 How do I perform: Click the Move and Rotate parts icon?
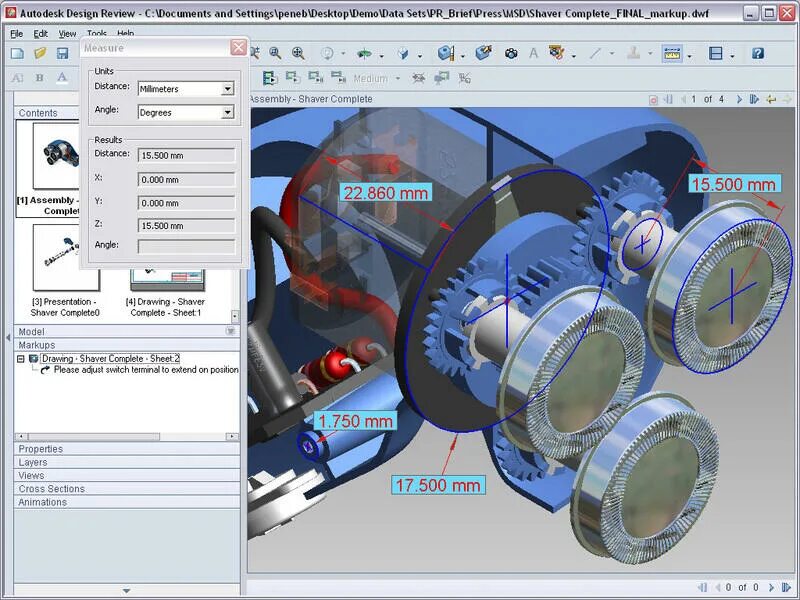pyautogui.click(x=483, y=53)
